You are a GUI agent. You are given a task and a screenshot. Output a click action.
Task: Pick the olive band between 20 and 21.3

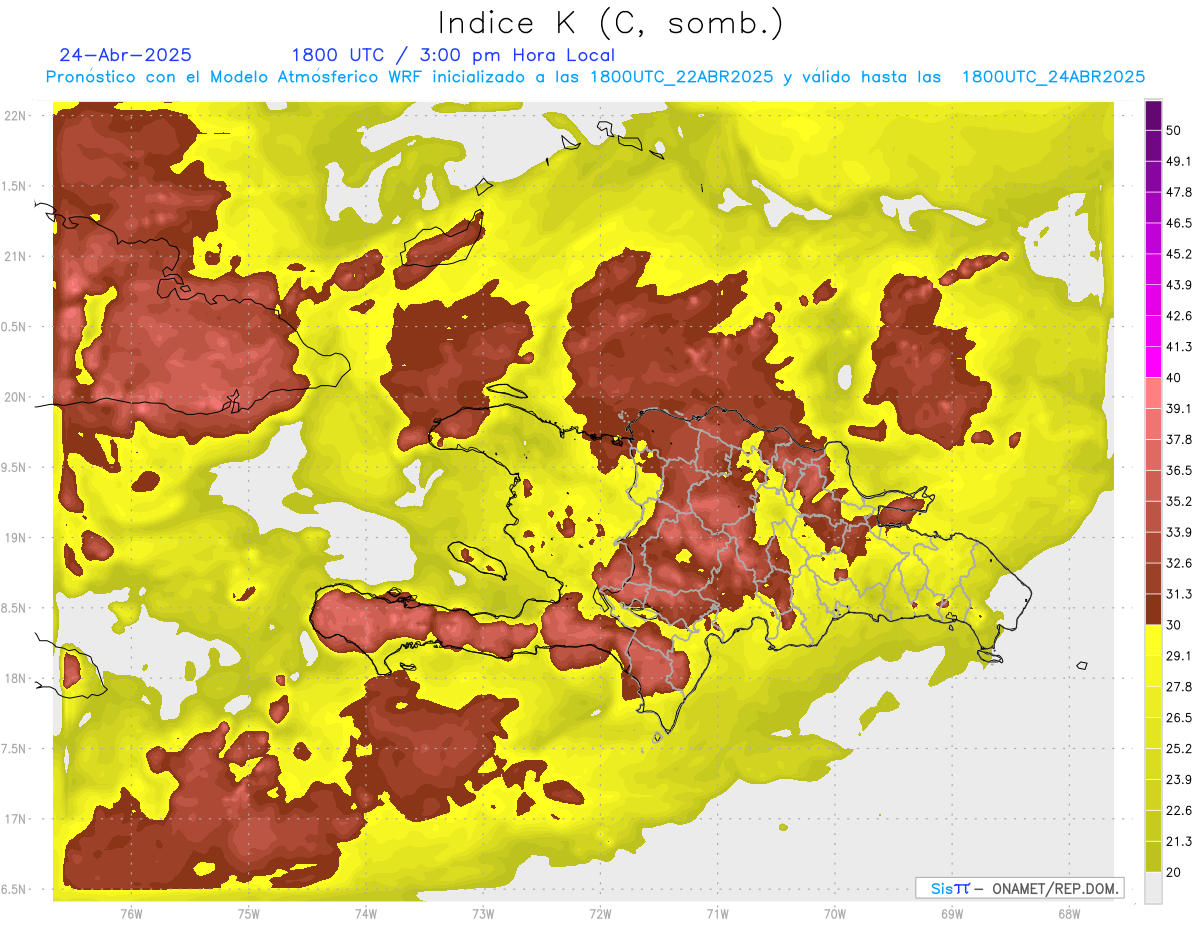[1153, 858]
